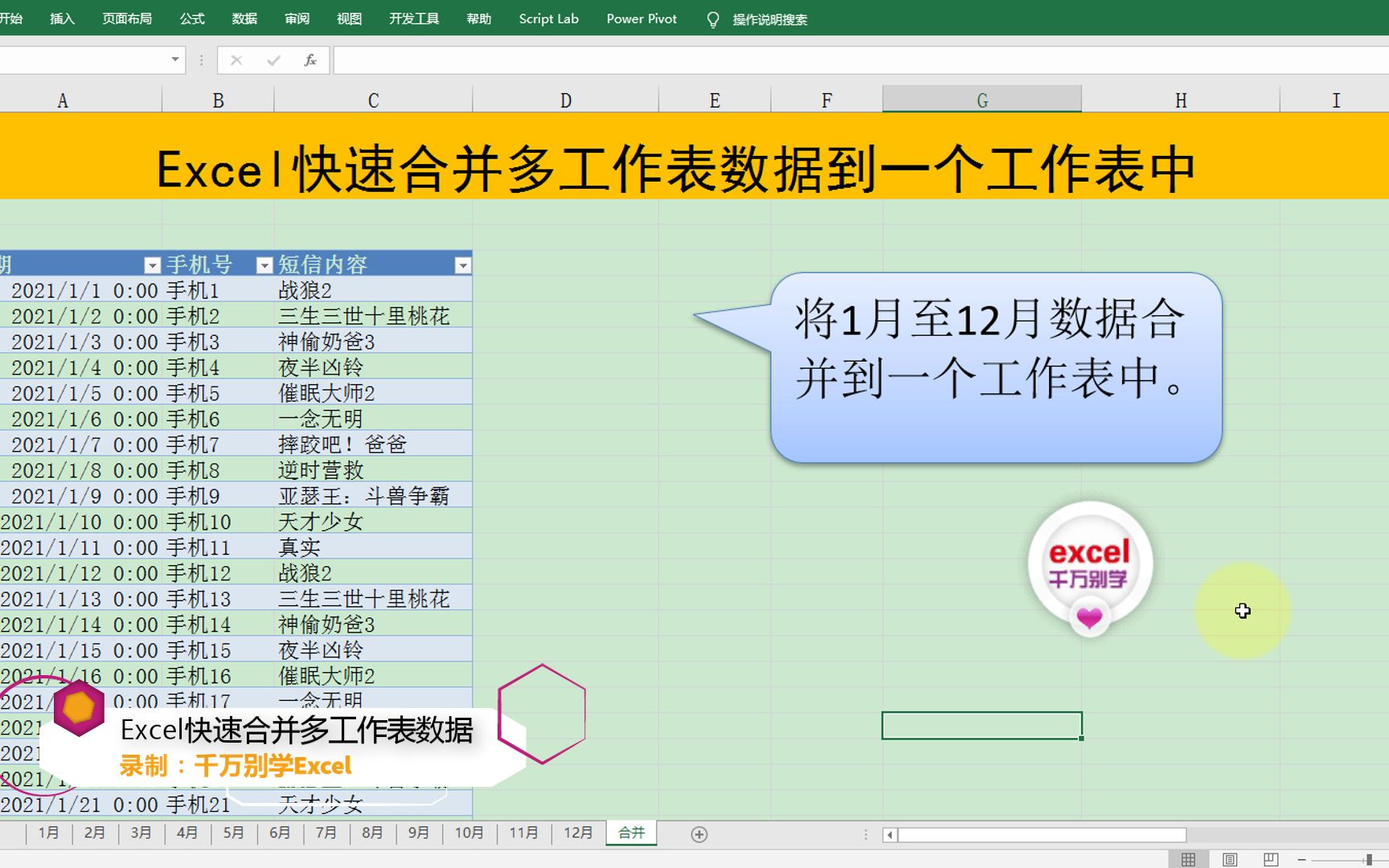Image resolution: width=1389 pixels, height=868 pixels.
Task: Click the formula bar confirm checkmark icon
Action: coord(273,60)
